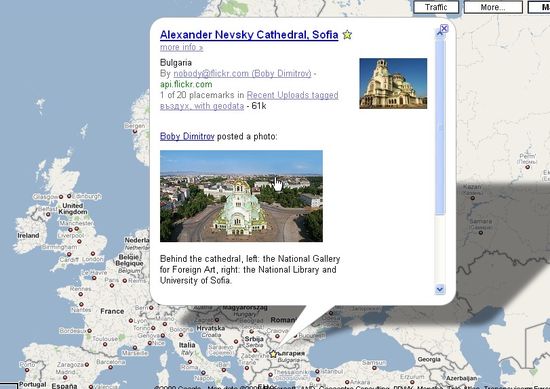
Task: Open the Alexander Nevsky Cathedral, Sofia title link
Action: click(249, 35)
